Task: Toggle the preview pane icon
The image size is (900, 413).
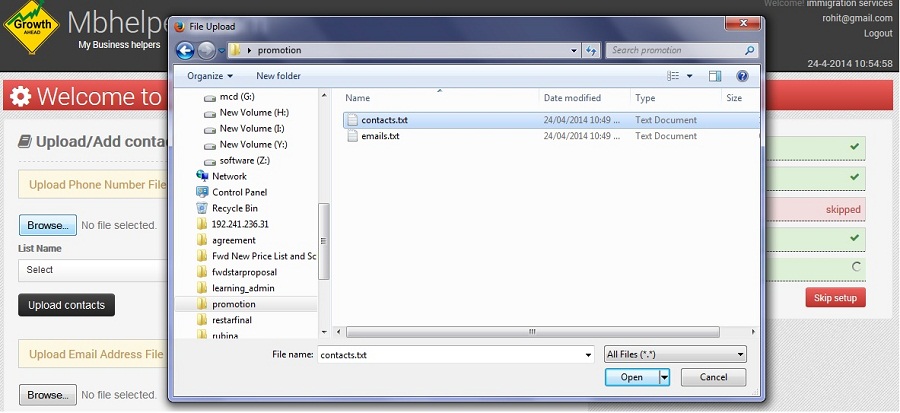Action: 715,76
